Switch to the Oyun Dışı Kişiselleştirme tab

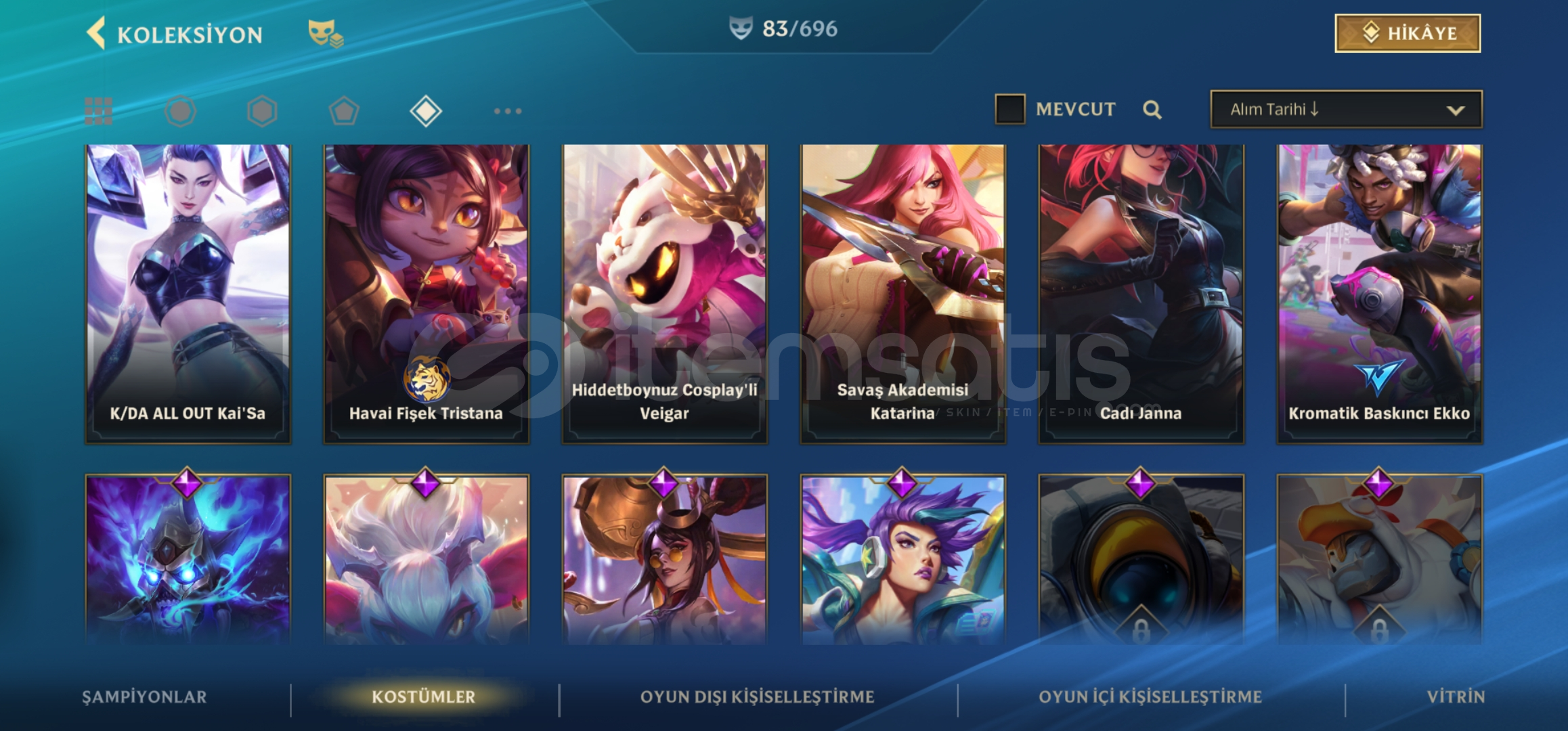click(758, 696)
